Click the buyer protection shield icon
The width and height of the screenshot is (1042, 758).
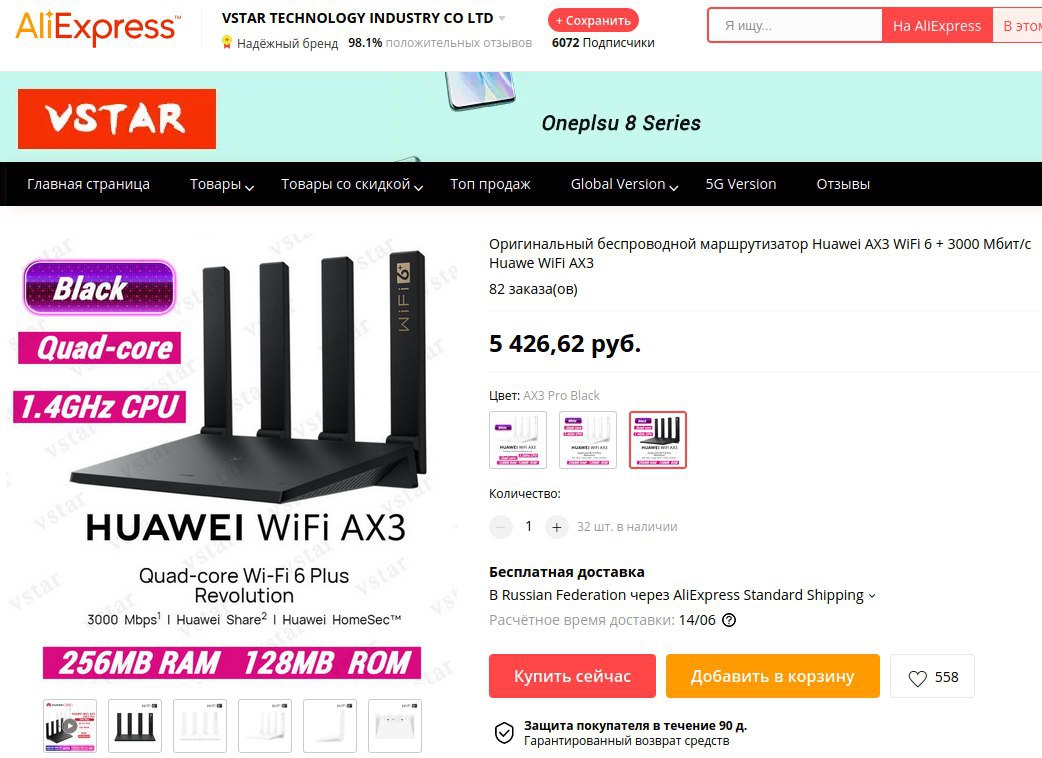click(x=504, y=733)
